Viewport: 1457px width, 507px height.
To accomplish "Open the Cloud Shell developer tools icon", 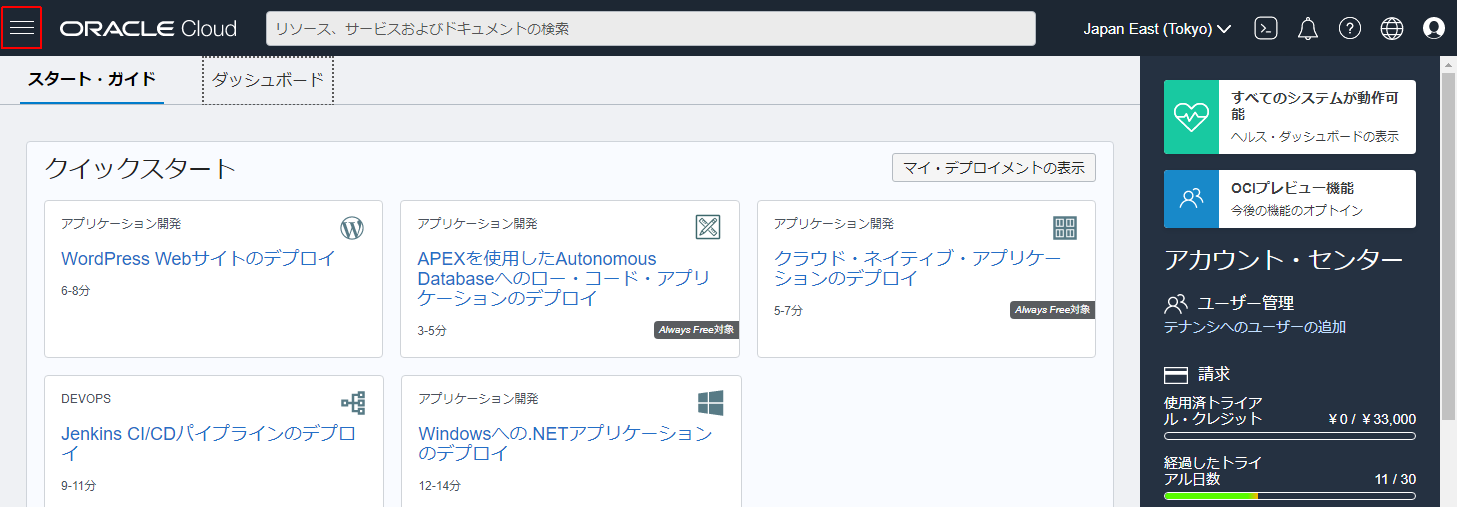I will (1266, 28).
